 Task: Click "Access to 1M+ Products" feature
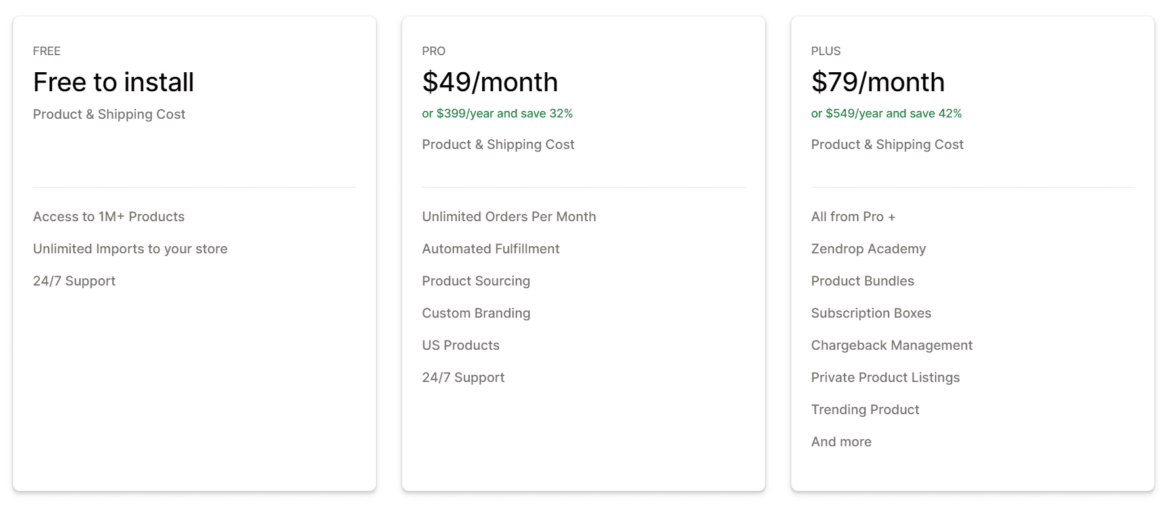pyautogui.click(x=109, y=217)
